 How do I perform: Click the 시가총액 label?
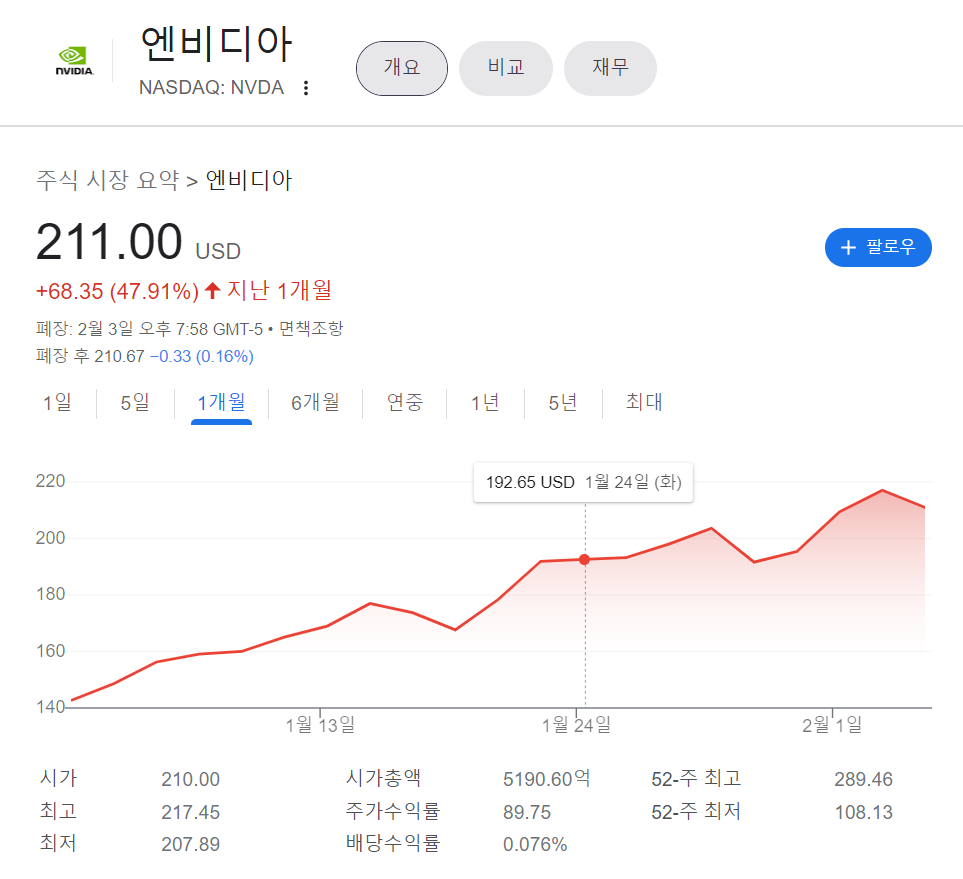[383, 778]
